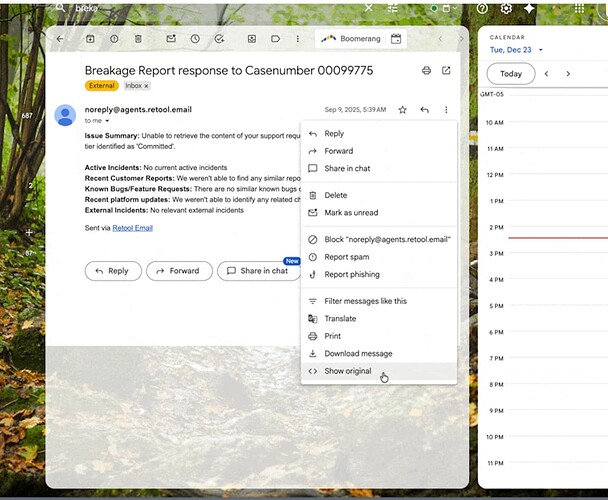Snooze the email with the clock icon
Viewport: 608px width, 500px height.
pos(195,39)
